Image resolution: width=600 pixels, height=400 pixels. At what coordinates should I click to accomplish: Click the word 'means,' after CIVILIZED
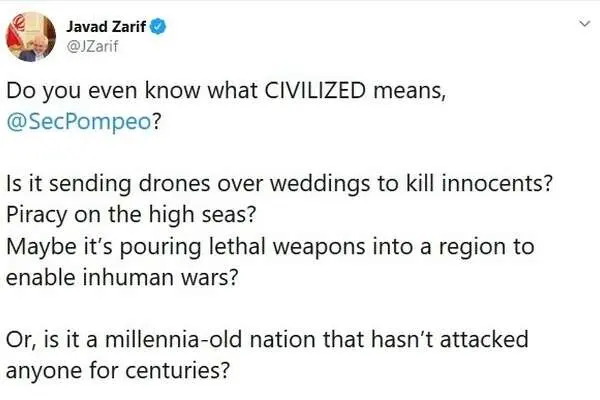pos(410,92)
